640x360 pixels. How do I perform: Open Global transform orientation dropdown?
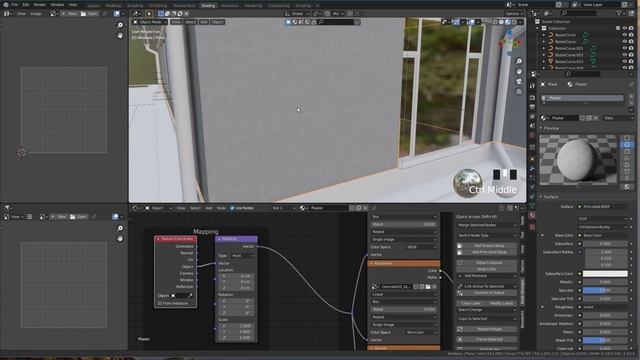(297, 13)
